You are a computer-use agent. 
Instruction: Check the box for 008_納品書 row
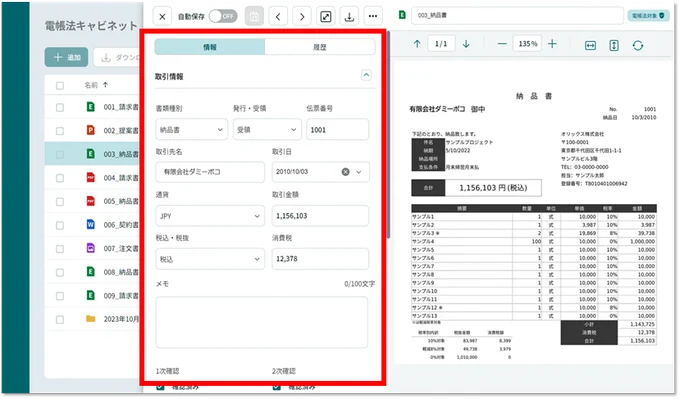pos(60,272)
